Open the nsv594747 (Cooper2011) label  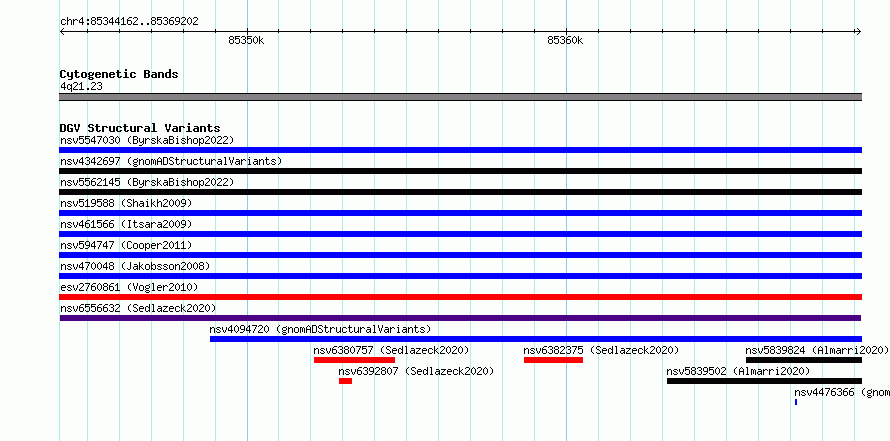tap(126, 245)
